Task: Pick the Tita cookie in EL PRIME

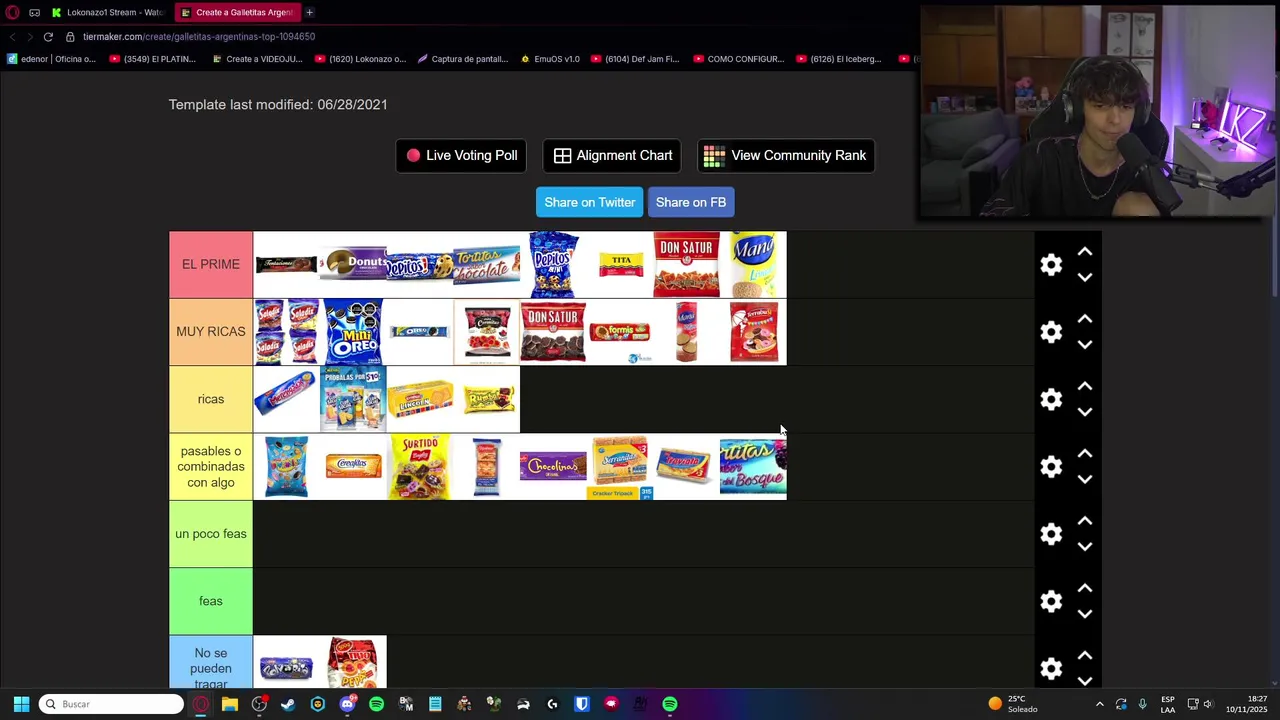Action: (x=620, y=264)
